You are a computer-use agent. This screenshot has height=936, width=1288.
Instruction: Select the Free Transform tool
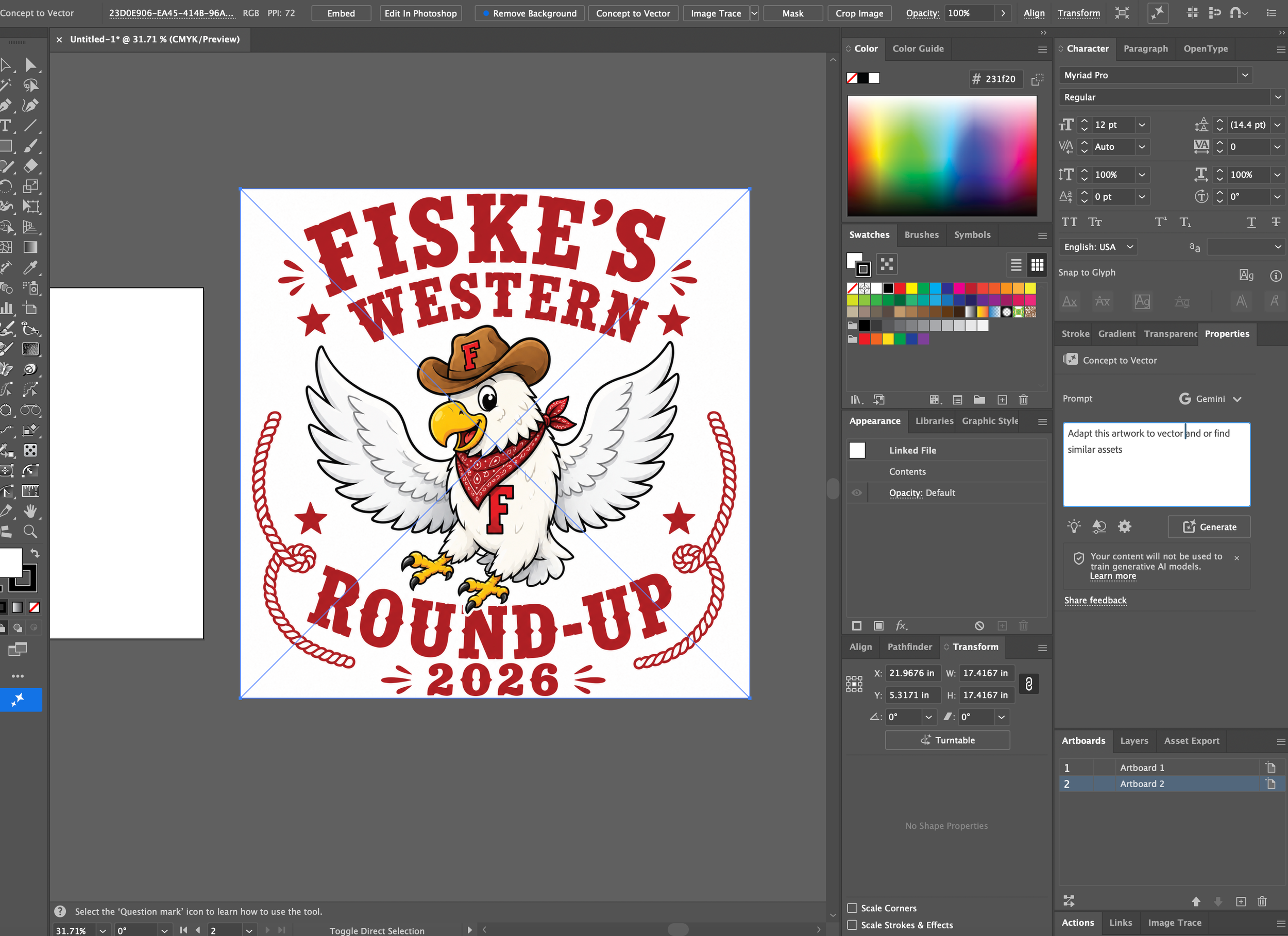31,207
